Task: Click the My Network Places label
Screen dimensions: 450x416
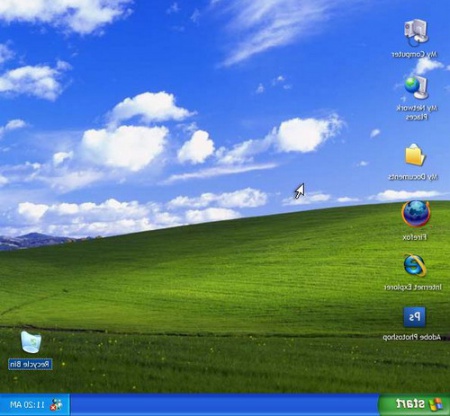Action: pos(417,113)
